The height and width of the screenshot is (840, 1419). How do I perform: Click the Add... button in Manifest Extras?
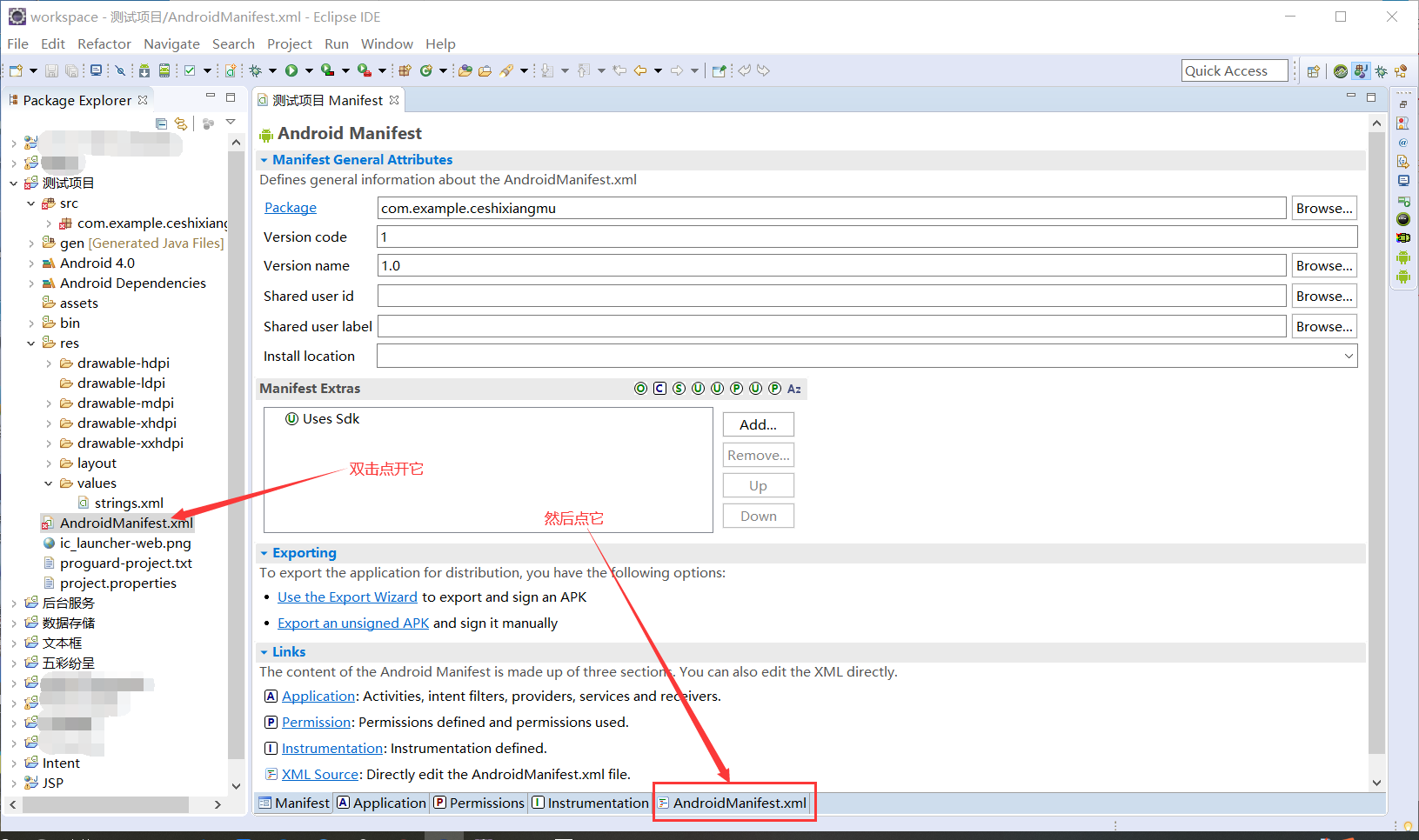click(x=758, y=424)
